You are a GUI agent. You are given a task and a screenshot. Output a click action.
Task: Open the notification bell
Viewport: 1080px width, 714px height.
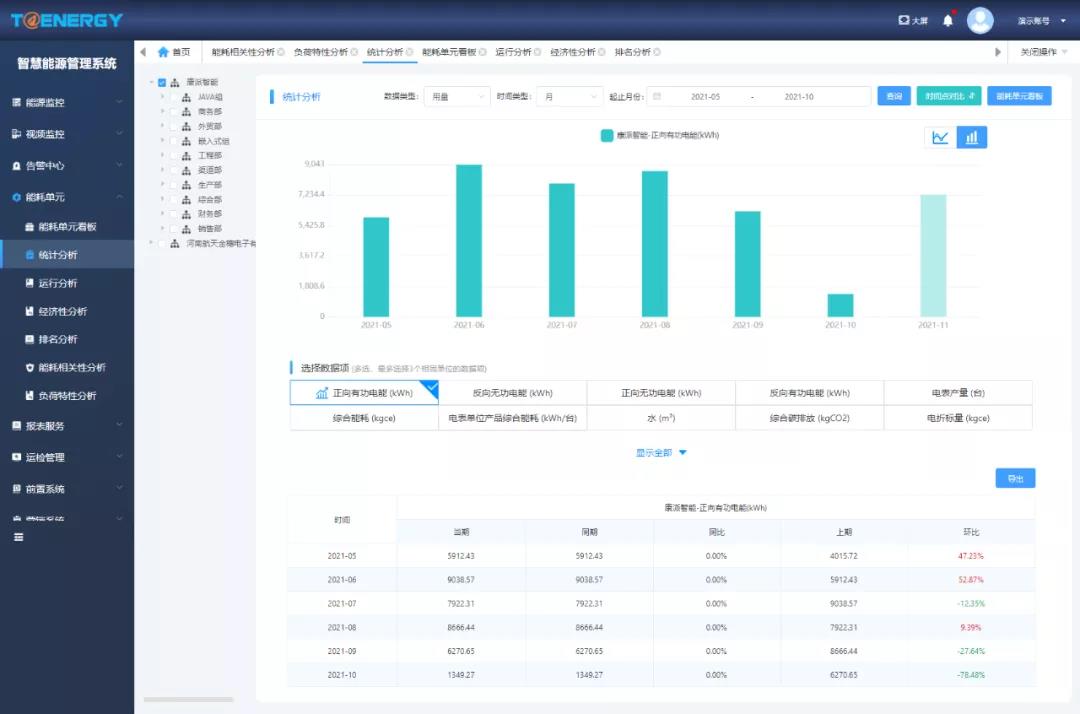948,20
